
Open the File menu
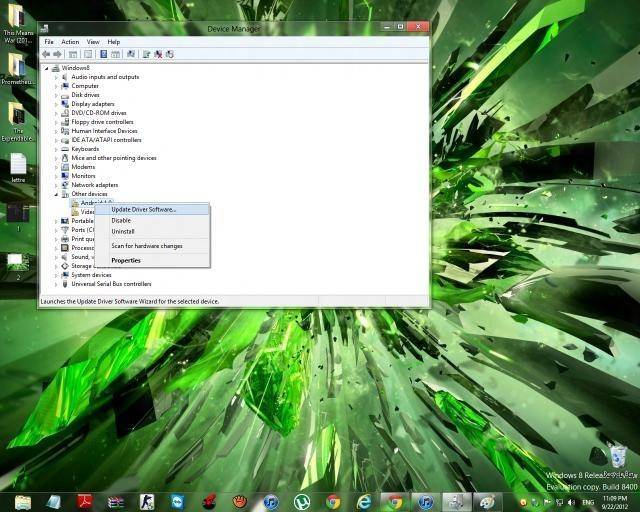pos(49,42)
